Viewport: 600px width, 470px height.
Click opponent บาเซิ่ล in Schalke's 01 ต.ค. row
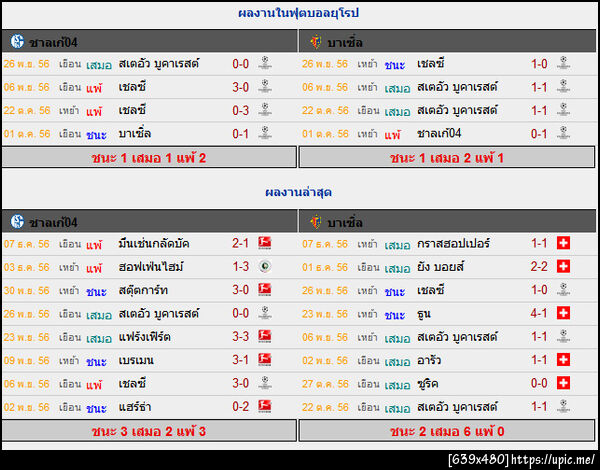[x=135, y=134]
